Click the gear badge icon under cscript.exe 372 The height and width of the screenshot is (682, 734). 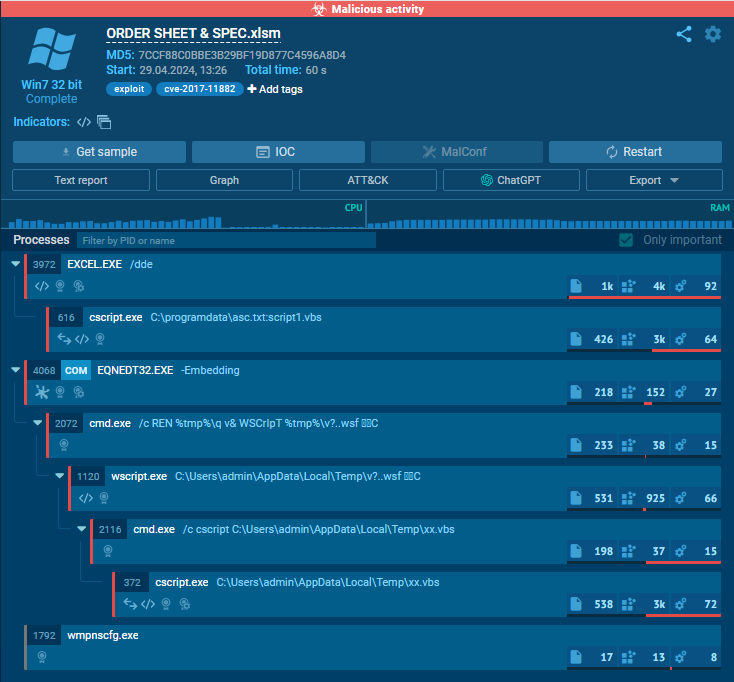click(184, 604)
